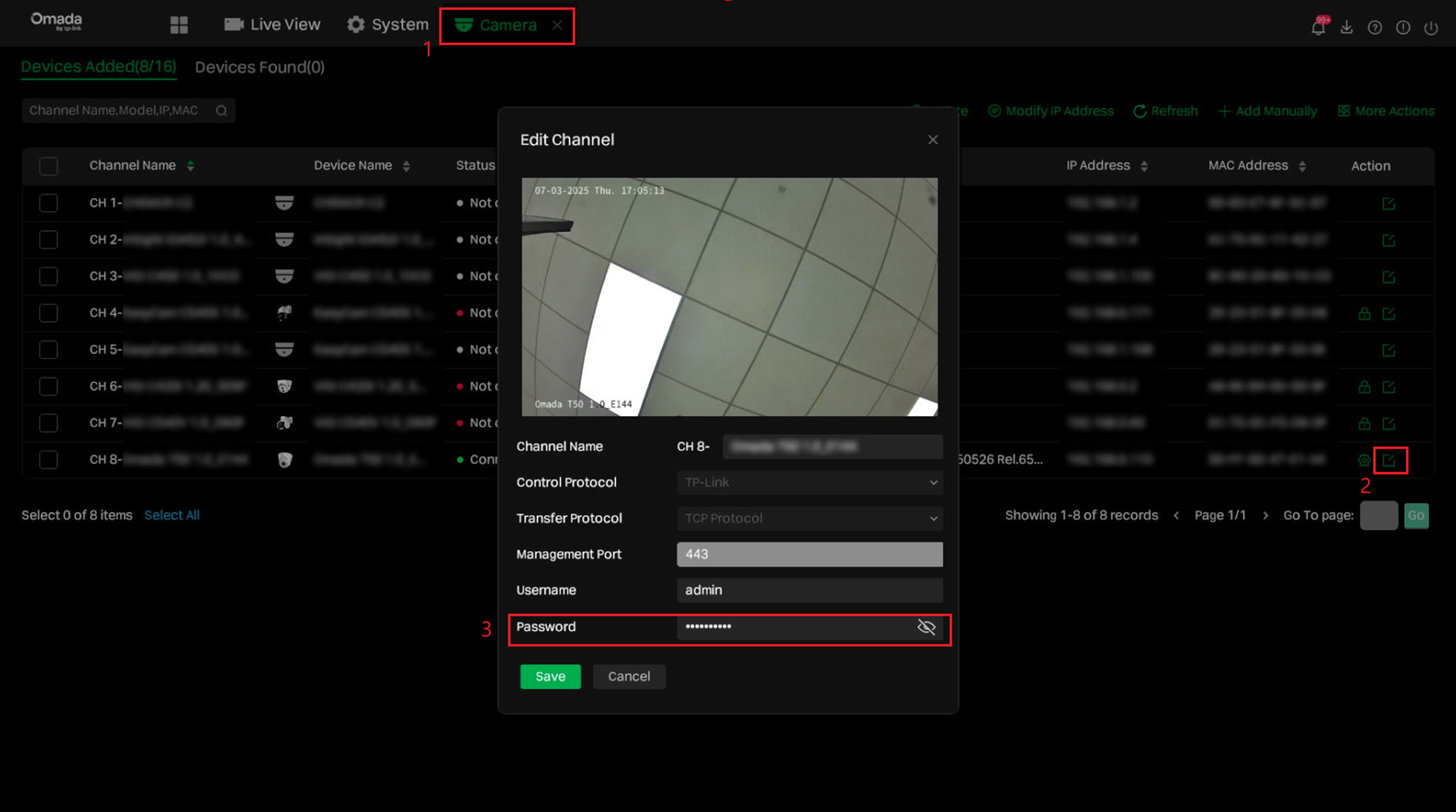
Task: Focus the Go To page input
Action: pyautogui.click(x=1379, y=516)
